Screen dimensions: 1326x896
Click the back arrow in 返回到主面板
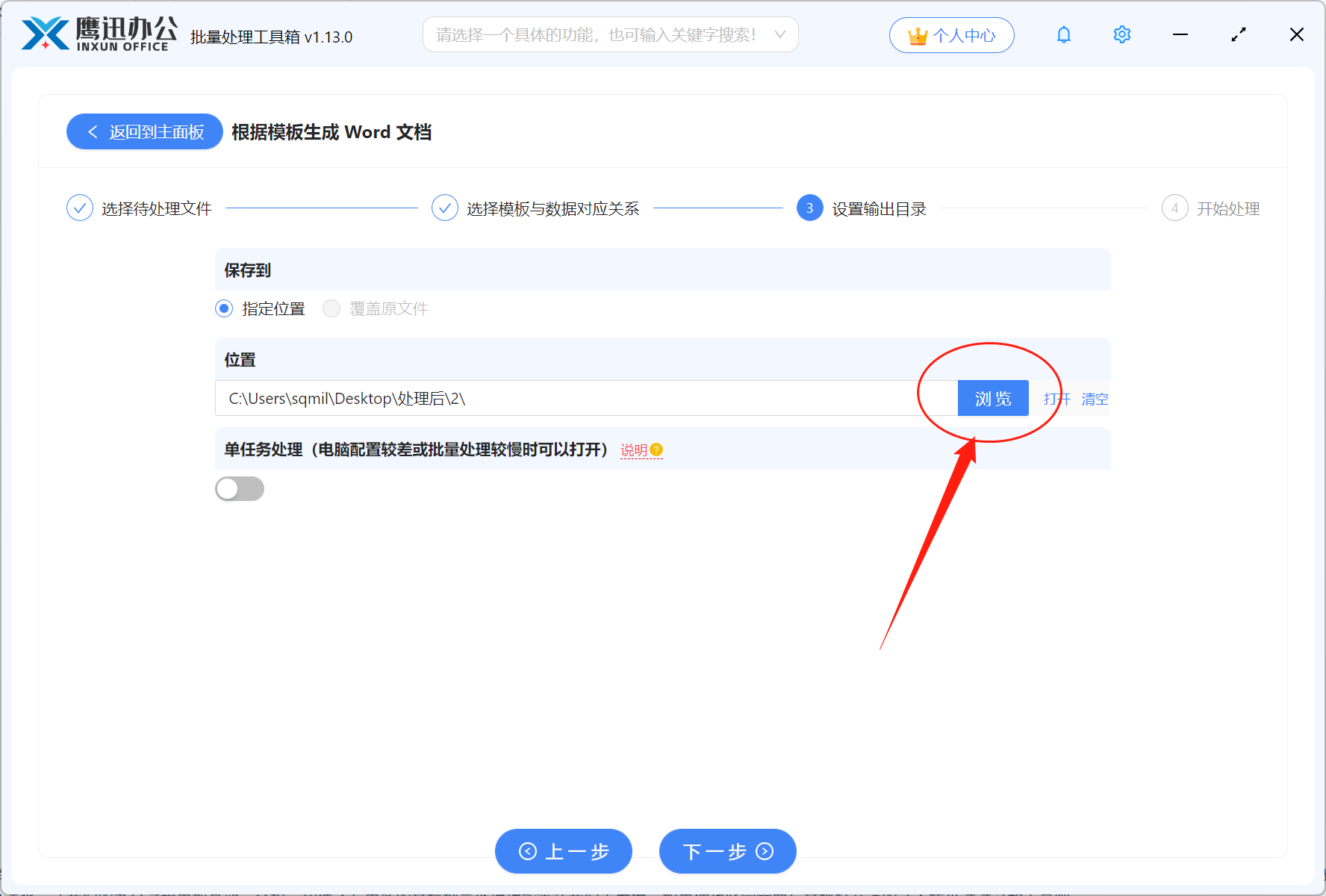[x=93, y=131]
